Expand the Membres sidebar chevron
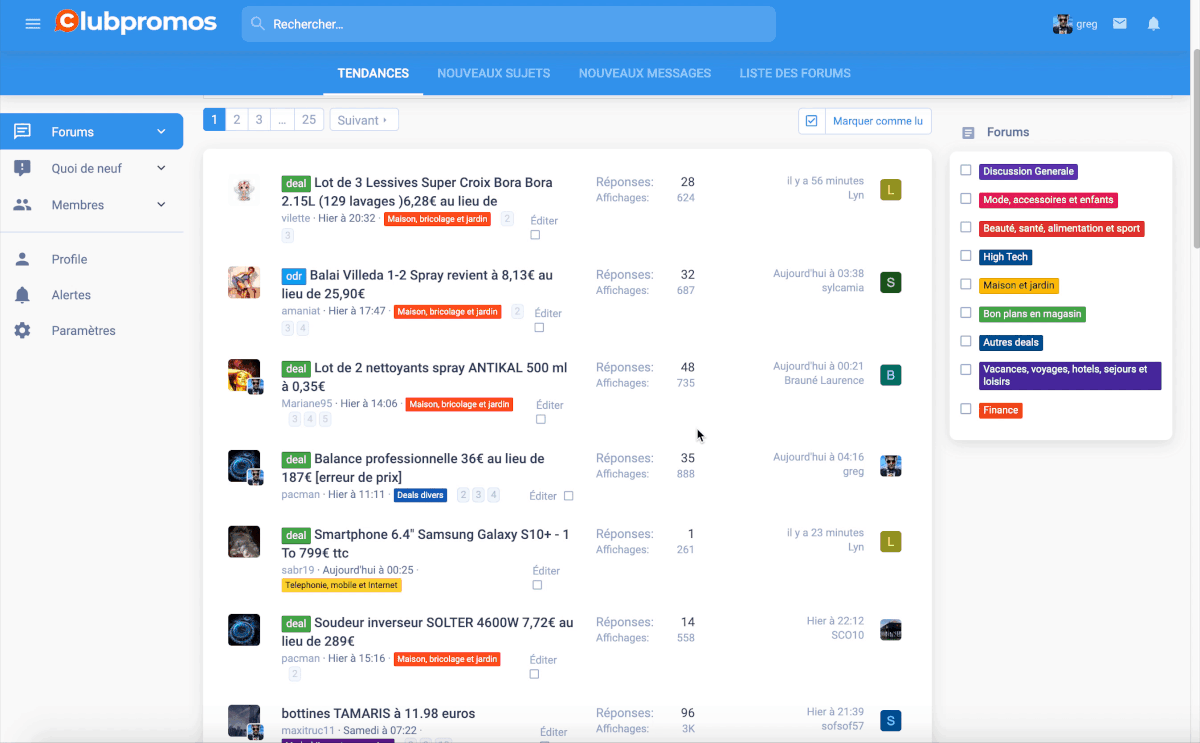The height and width of the screenshot is (743, 1200). pyautogui.click(x=161, y=205)
